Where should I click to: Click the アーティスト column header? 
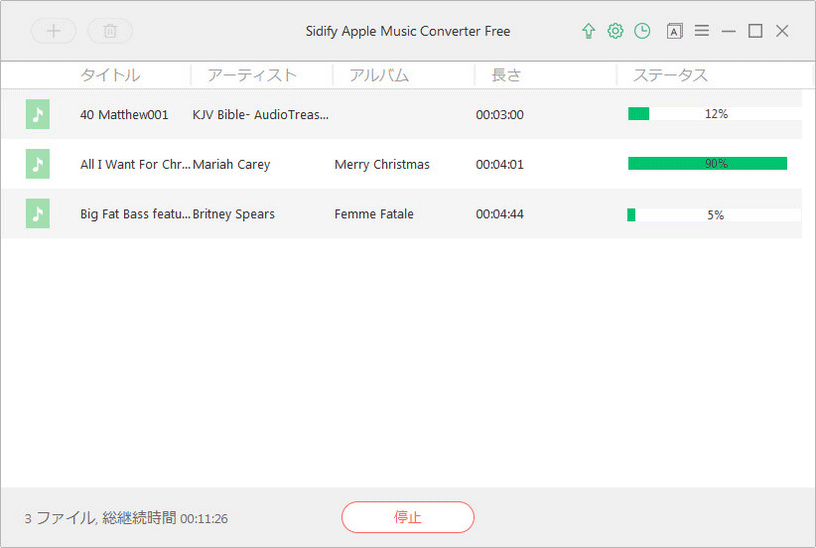tap(252, 75)
